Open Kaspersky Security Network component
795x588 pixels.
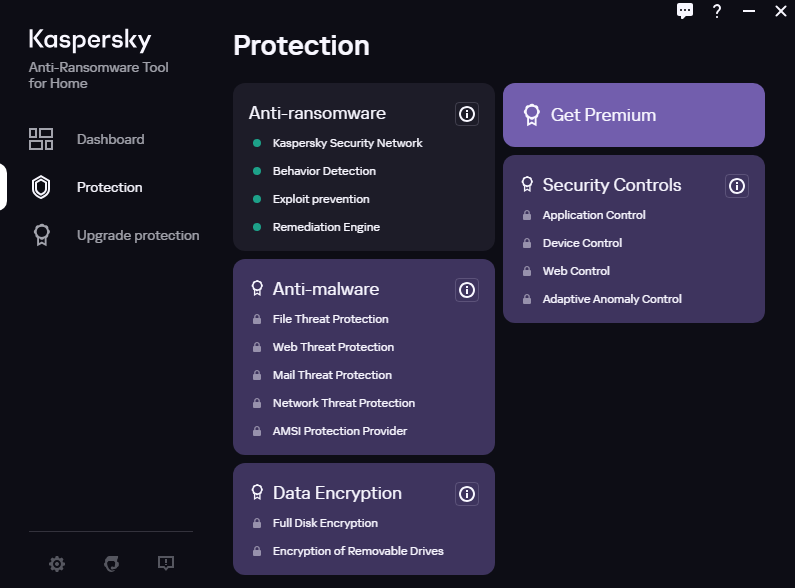click(347, 143)
